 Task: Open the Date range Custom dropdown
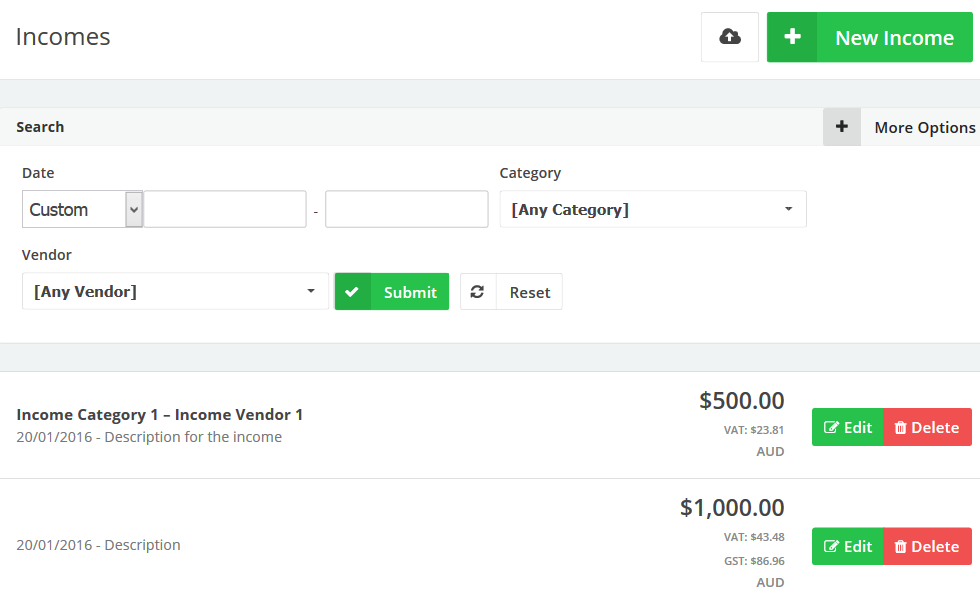[82, 210]
